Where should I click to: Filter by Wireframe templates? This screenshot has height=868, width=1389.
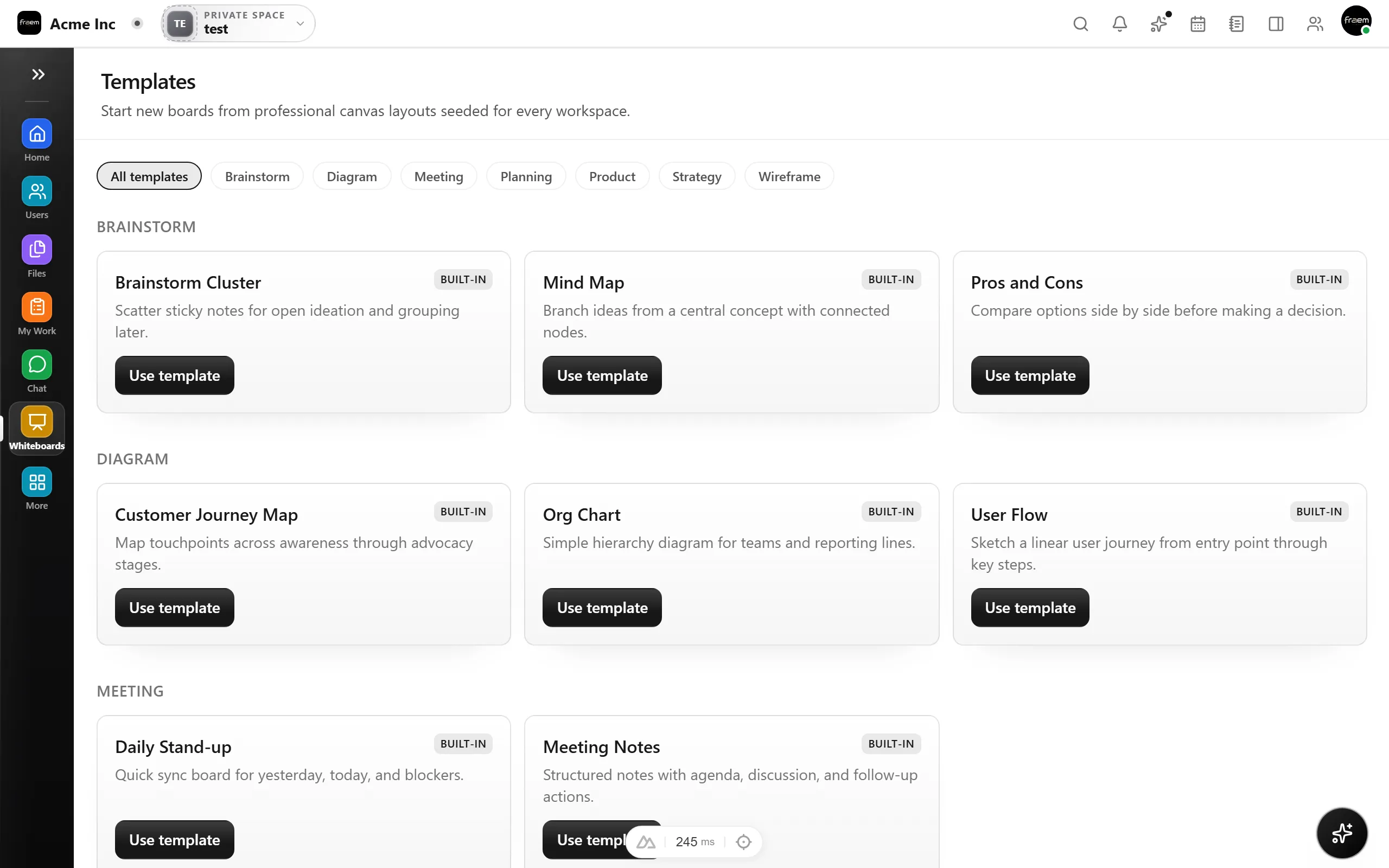789,176
